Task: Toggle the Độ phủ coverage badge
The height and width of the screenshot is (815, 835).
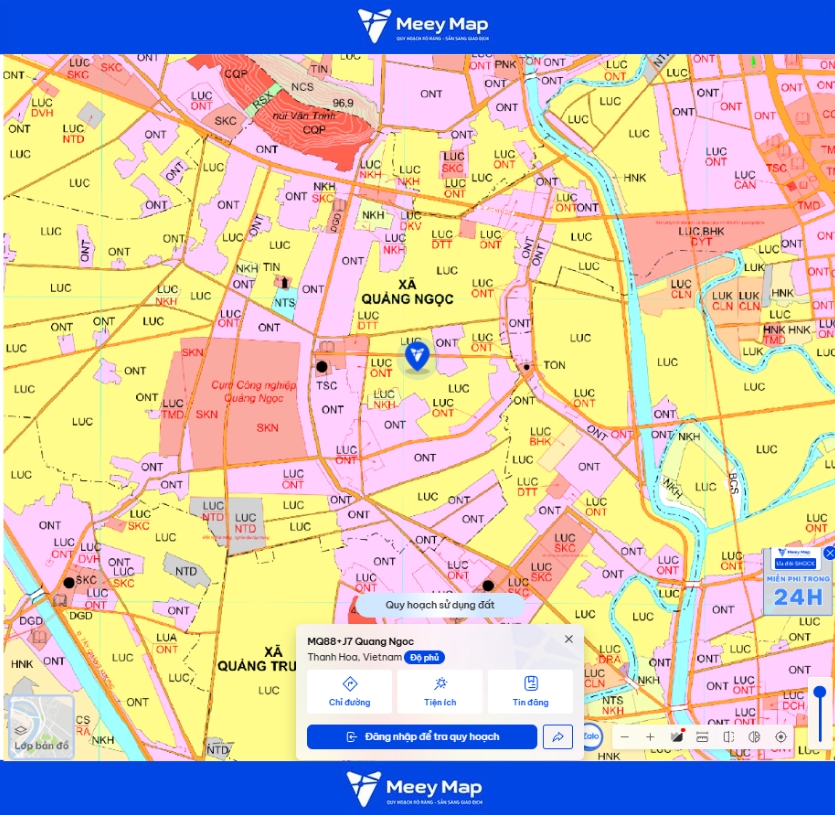Action: [424, 658]
